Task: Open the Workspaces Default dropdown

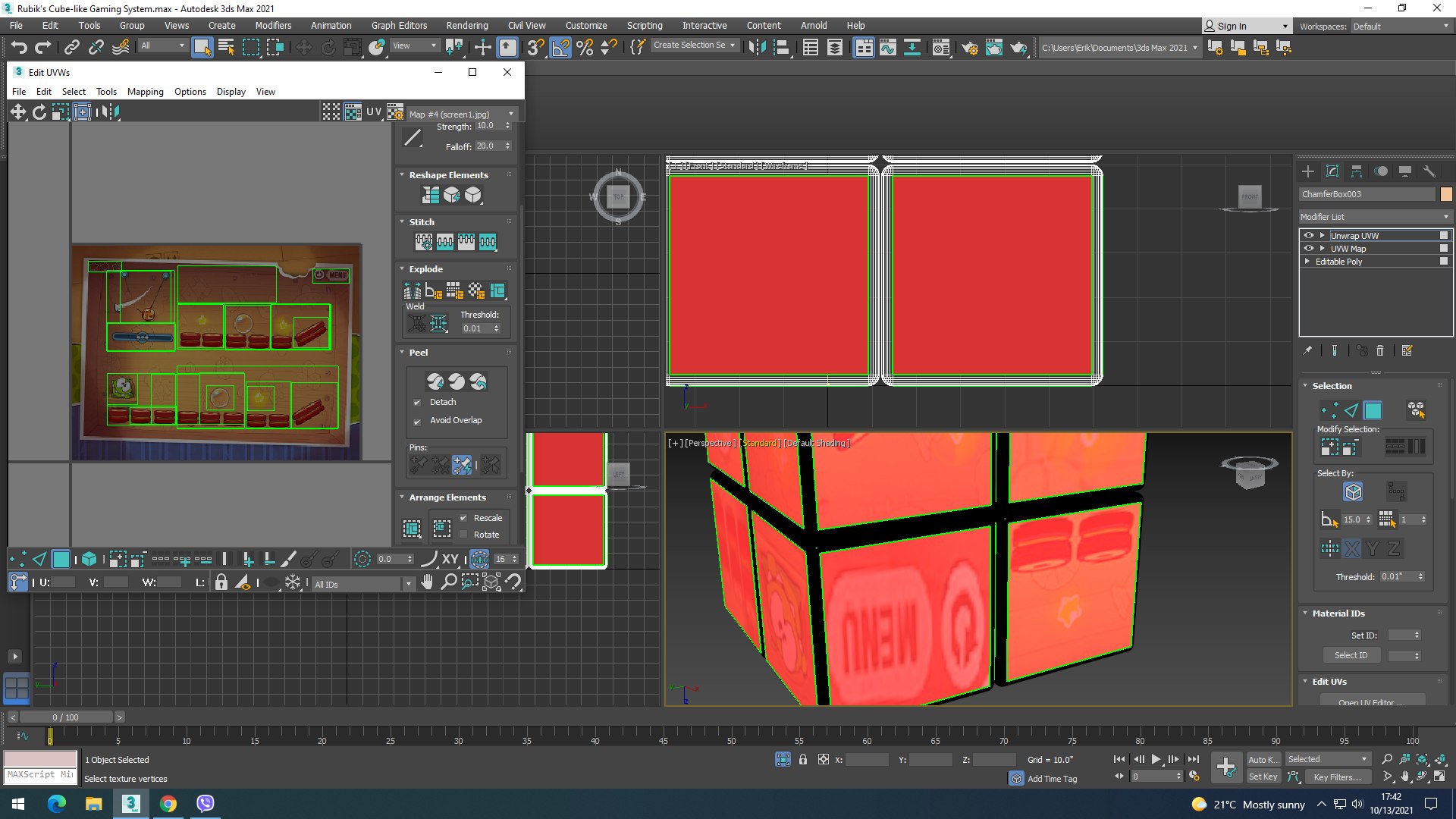Action: 1401,26
